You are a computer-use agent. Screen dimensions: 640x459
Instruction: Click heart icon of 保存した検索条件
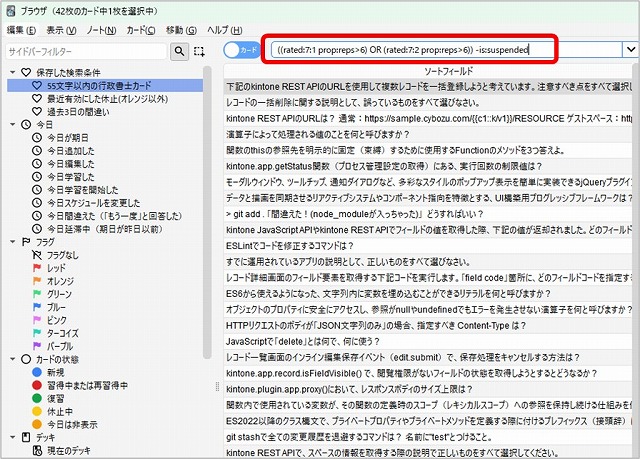click(26, 72)
